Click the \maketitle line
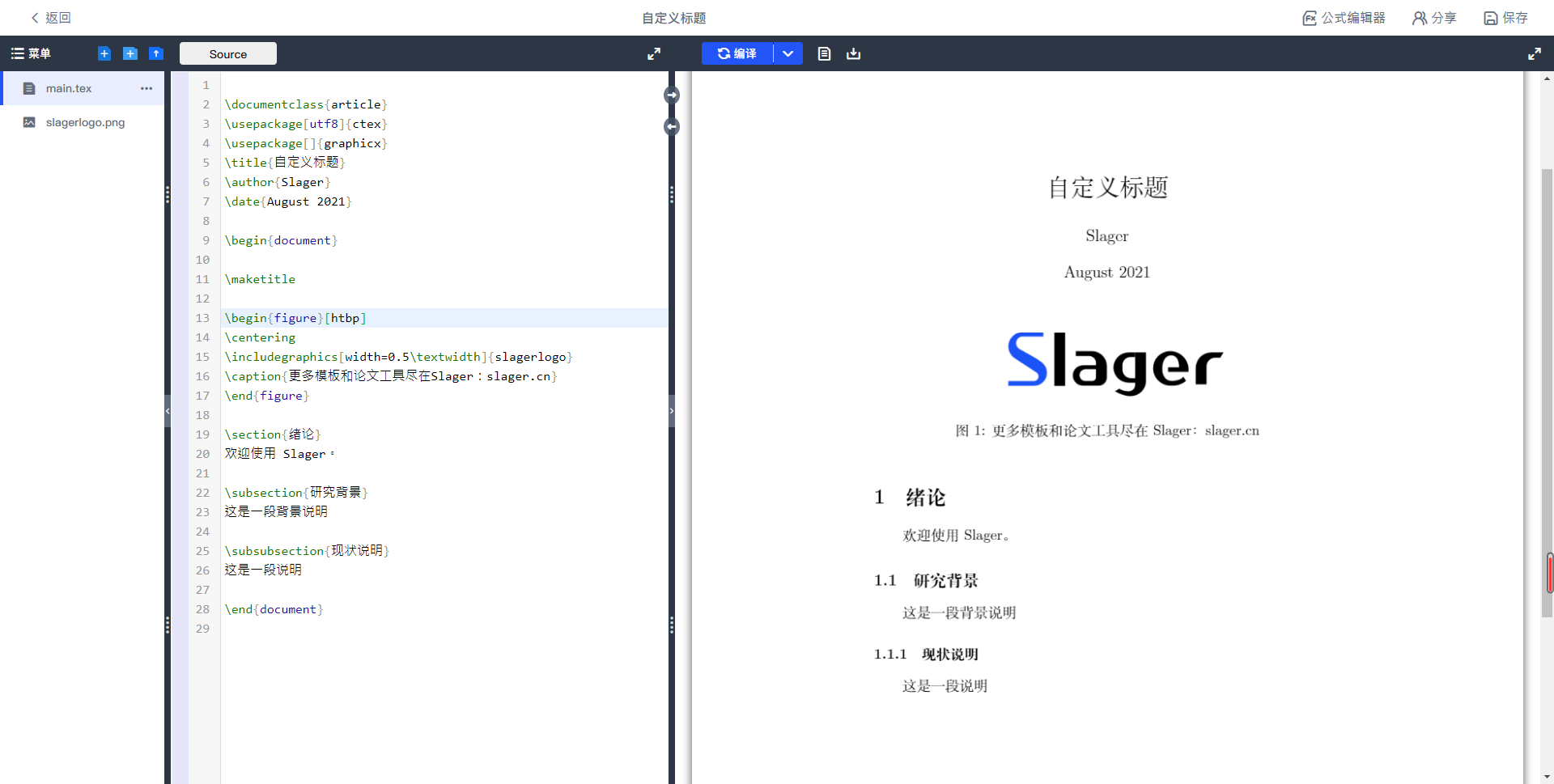This screenshot has width=1554, height=784. click(260, 279)
